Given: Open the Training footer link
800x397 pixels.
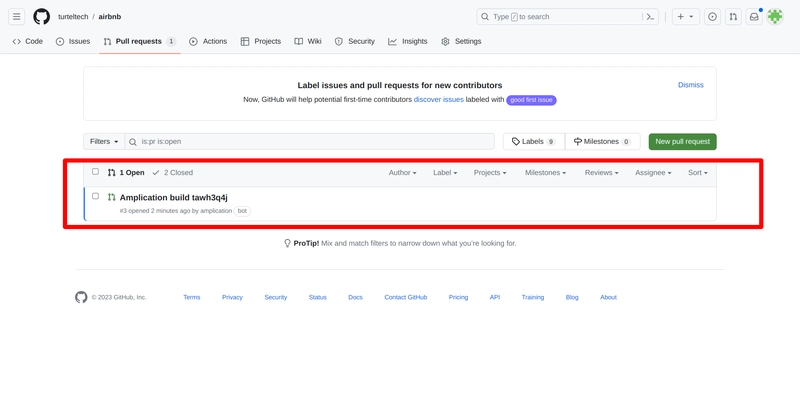Looking at the screenshot, I should point(533,297).
